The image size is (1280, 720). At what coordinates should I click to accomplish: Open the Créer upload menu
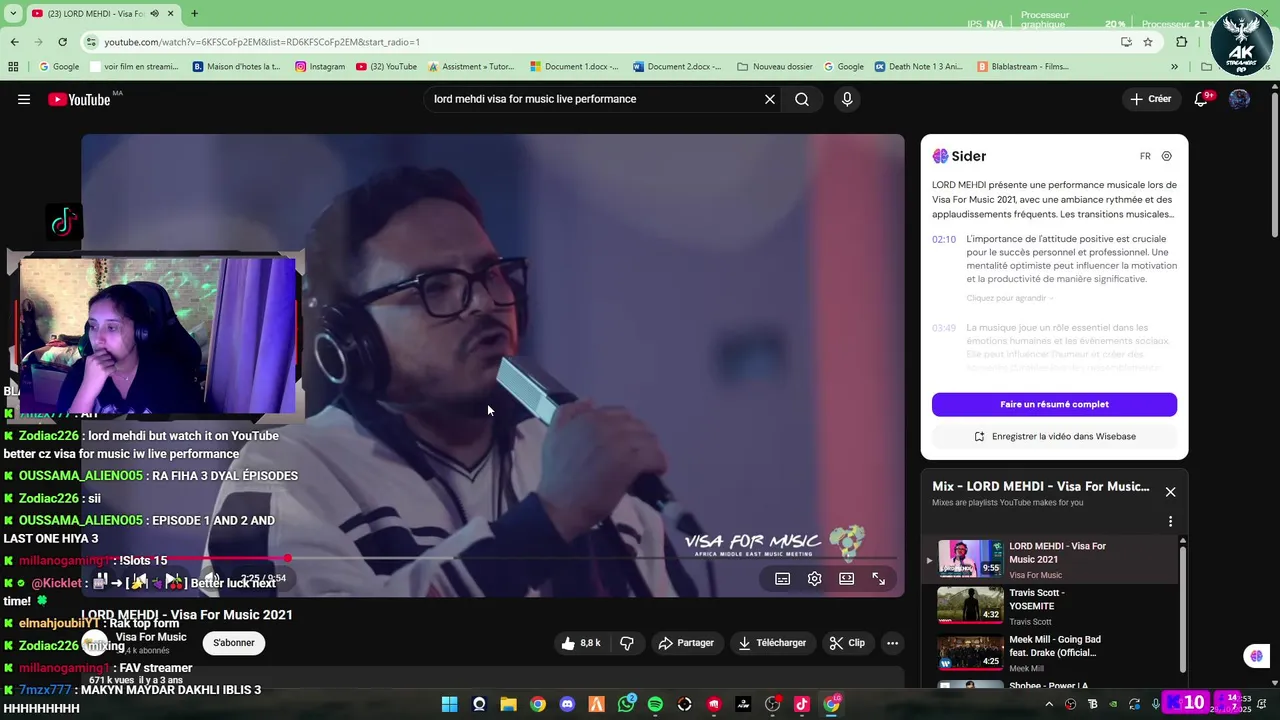1151,99
